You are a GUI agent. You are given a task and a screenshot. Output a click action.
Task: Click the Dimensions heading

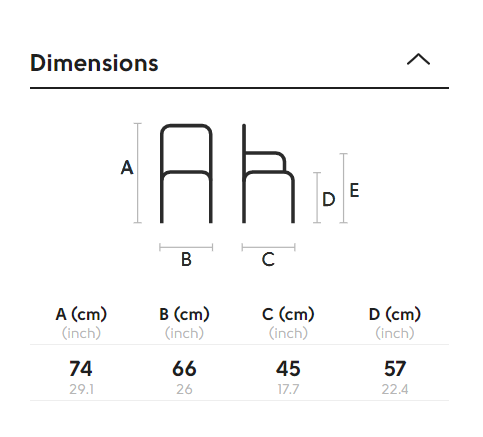[94, 63]
